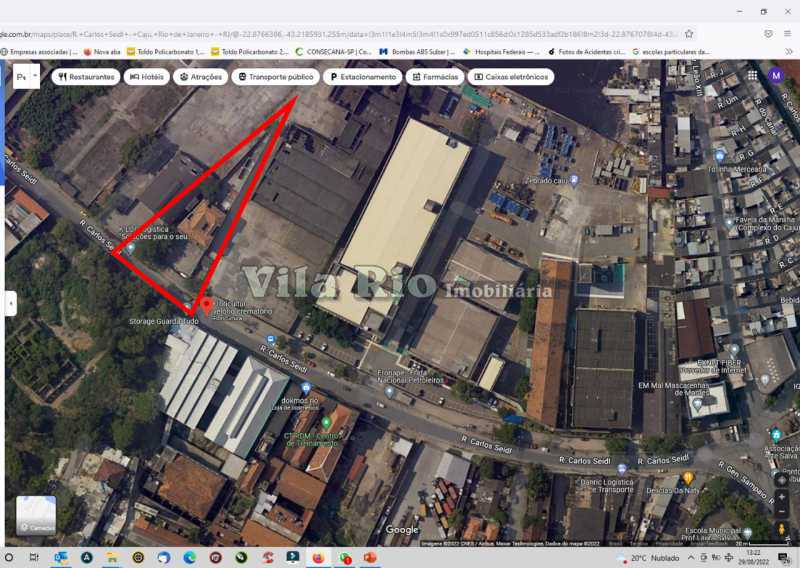
Task: Click the collapsed Maps search box
Action: coord(21,77)
